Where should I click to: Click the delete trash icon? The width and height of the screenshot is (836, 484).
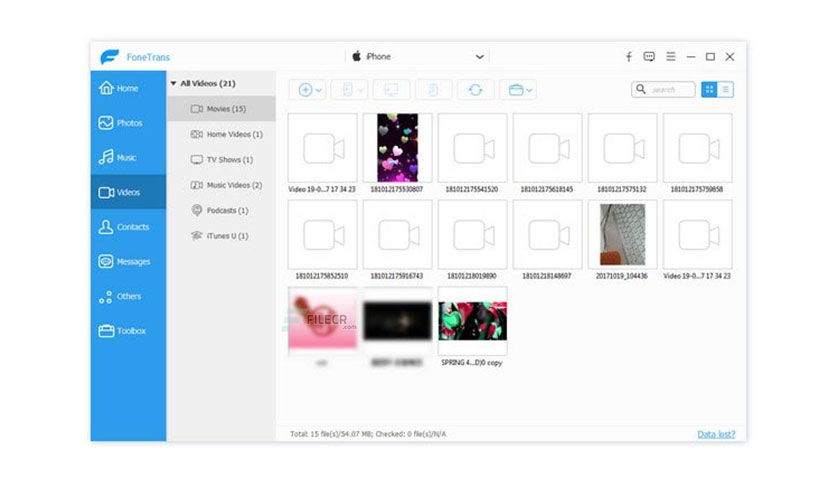click(433, 90)
